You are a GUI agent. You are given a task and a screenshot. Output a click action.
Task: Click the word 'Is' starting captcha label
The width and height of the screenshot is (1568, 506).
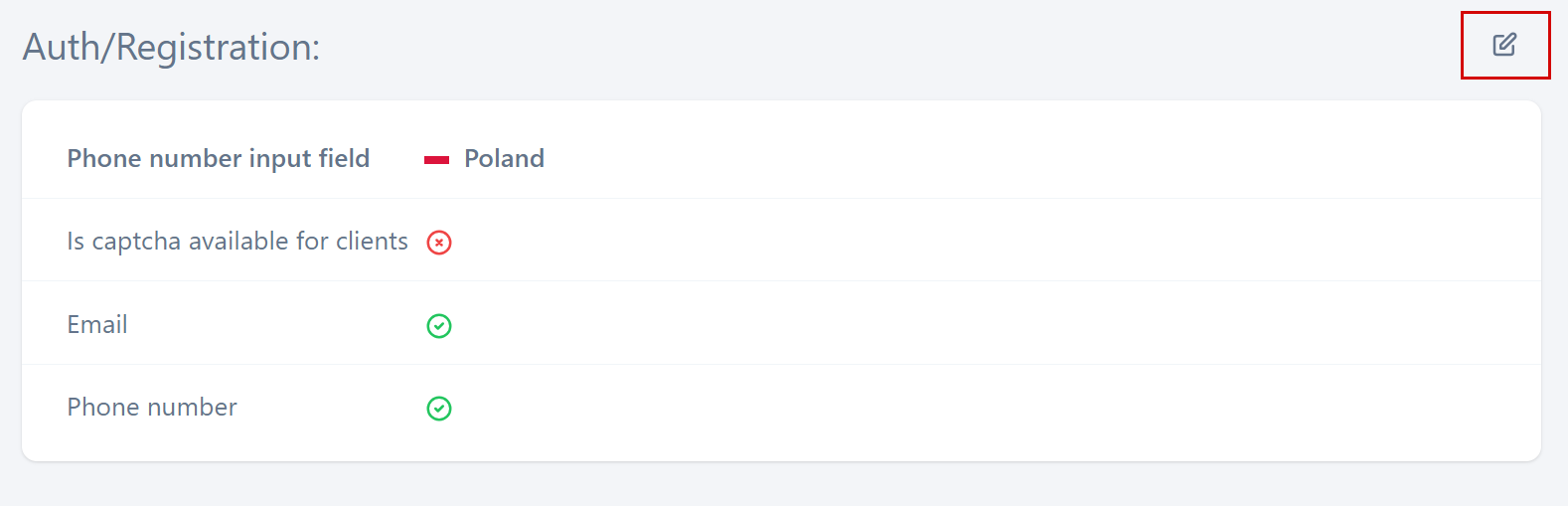tap(76, 242)
